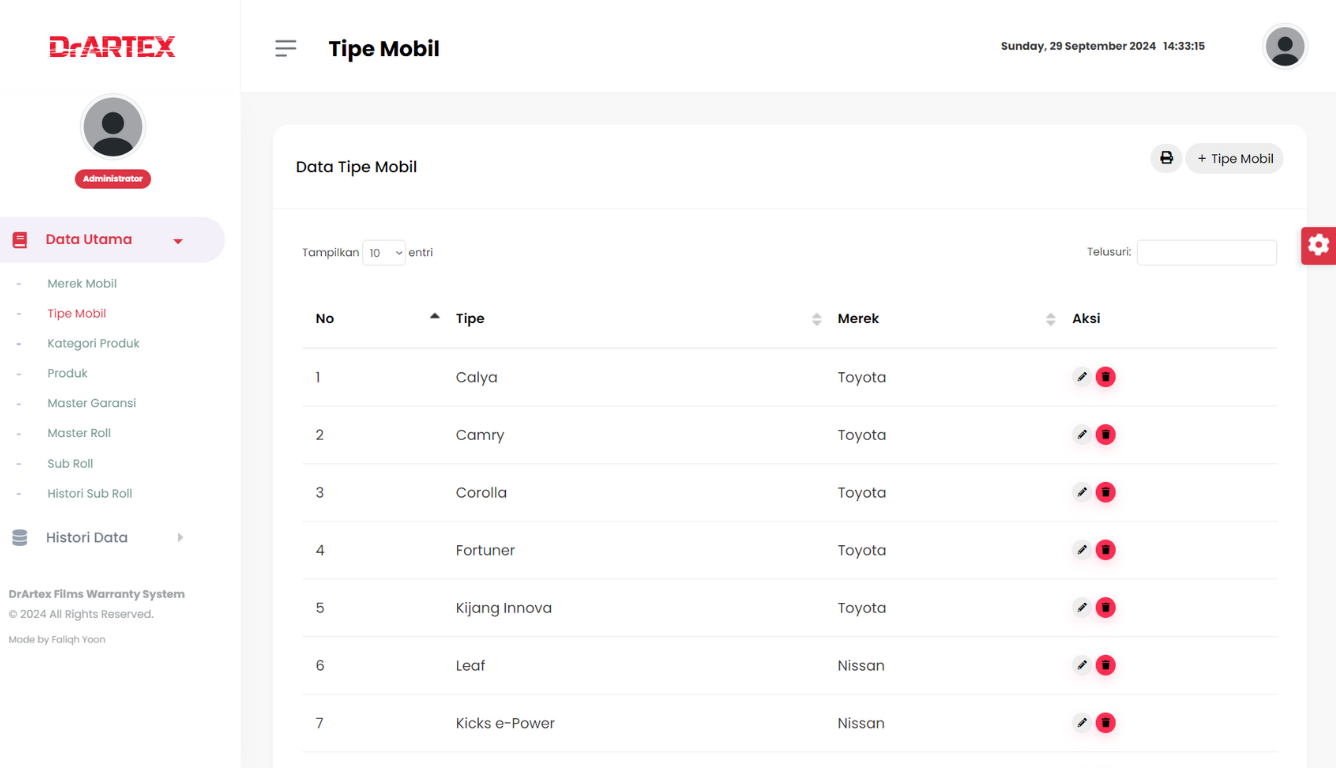
Task: Delete the Leaf row entry
Action: (x=1105, y=665)
